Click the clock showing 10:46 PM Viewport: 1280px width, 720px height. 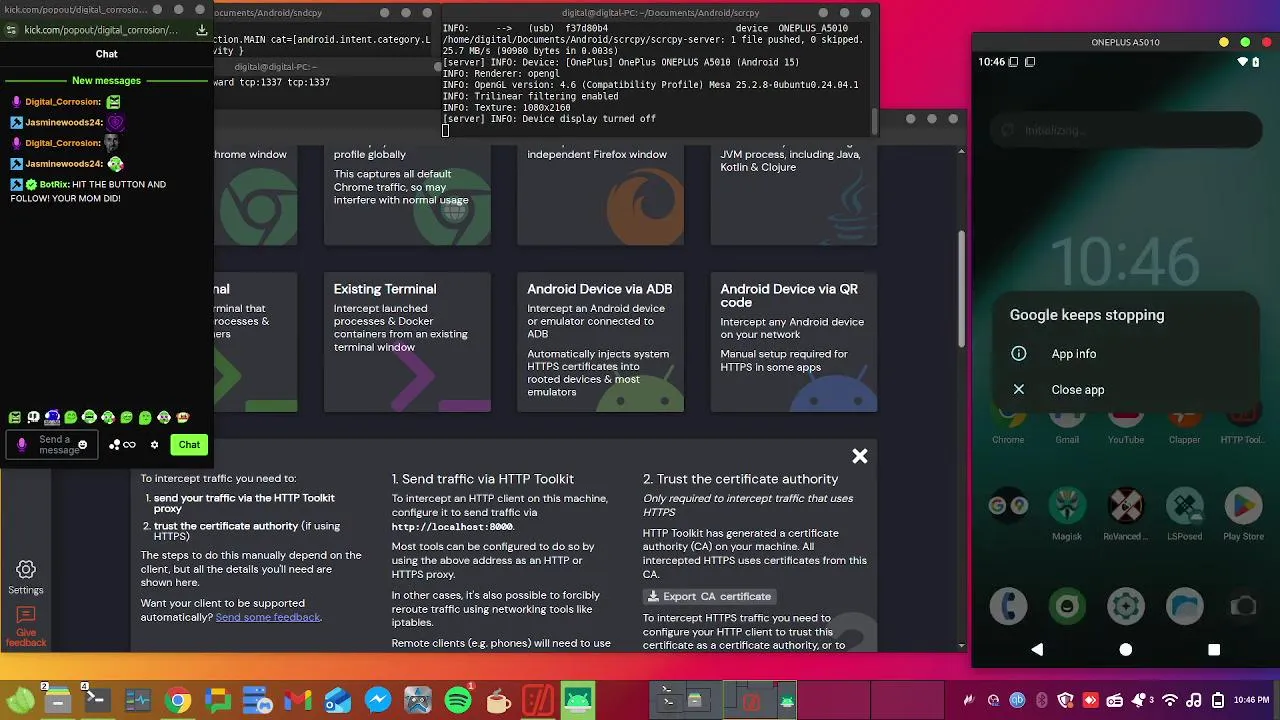tap(1251, 700)
